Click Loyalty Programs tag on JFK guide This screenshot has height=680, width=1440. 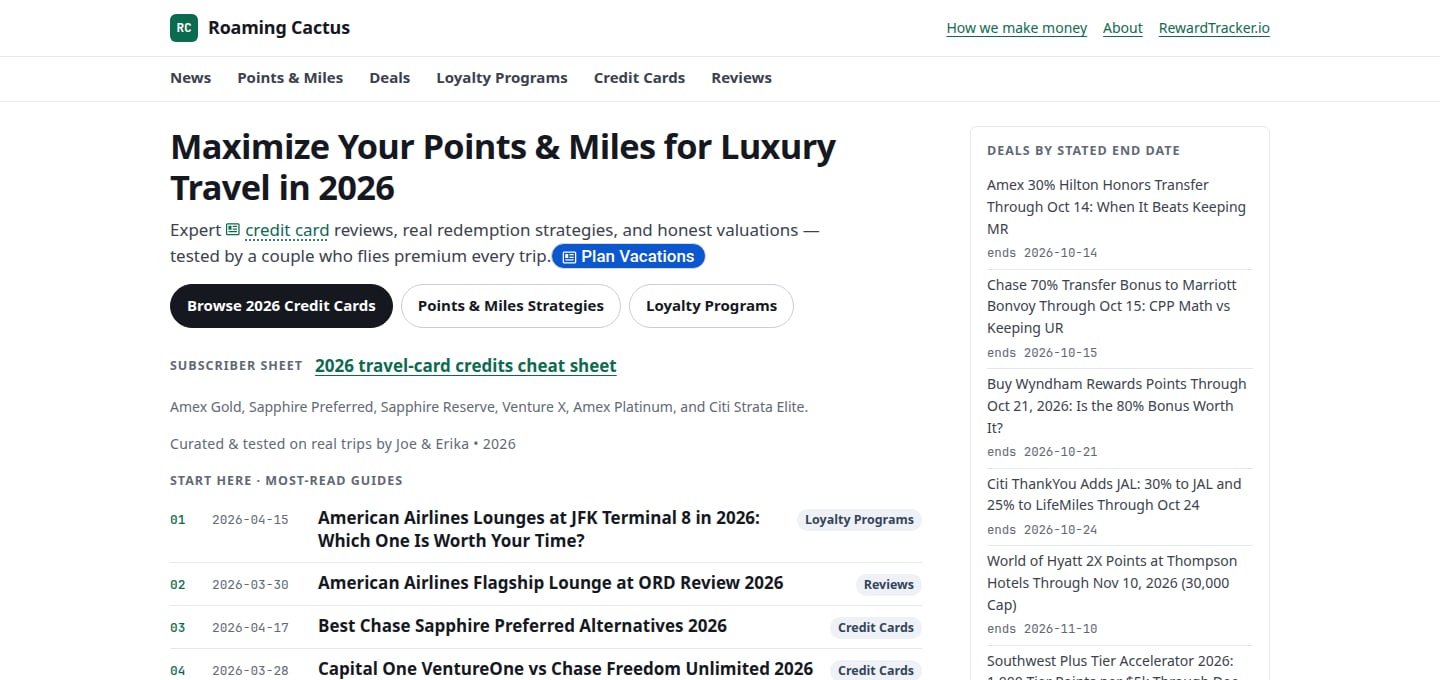(x=859, y=520)
